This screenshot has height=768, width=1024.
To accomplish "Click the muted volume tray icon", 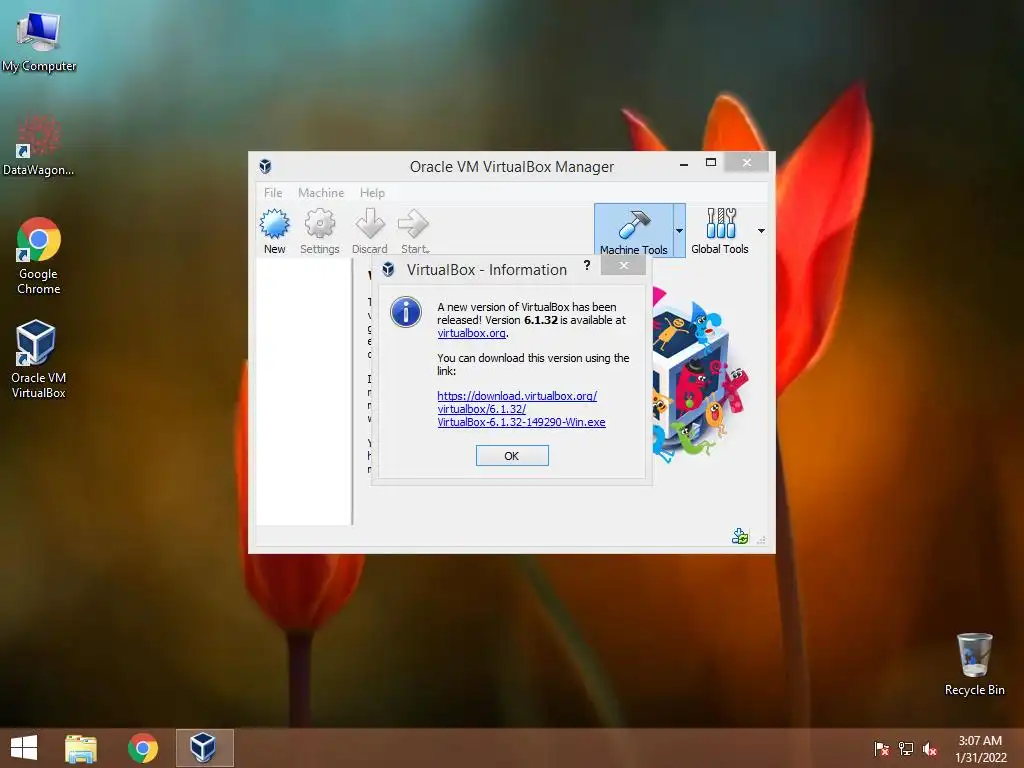I will 930,749.
